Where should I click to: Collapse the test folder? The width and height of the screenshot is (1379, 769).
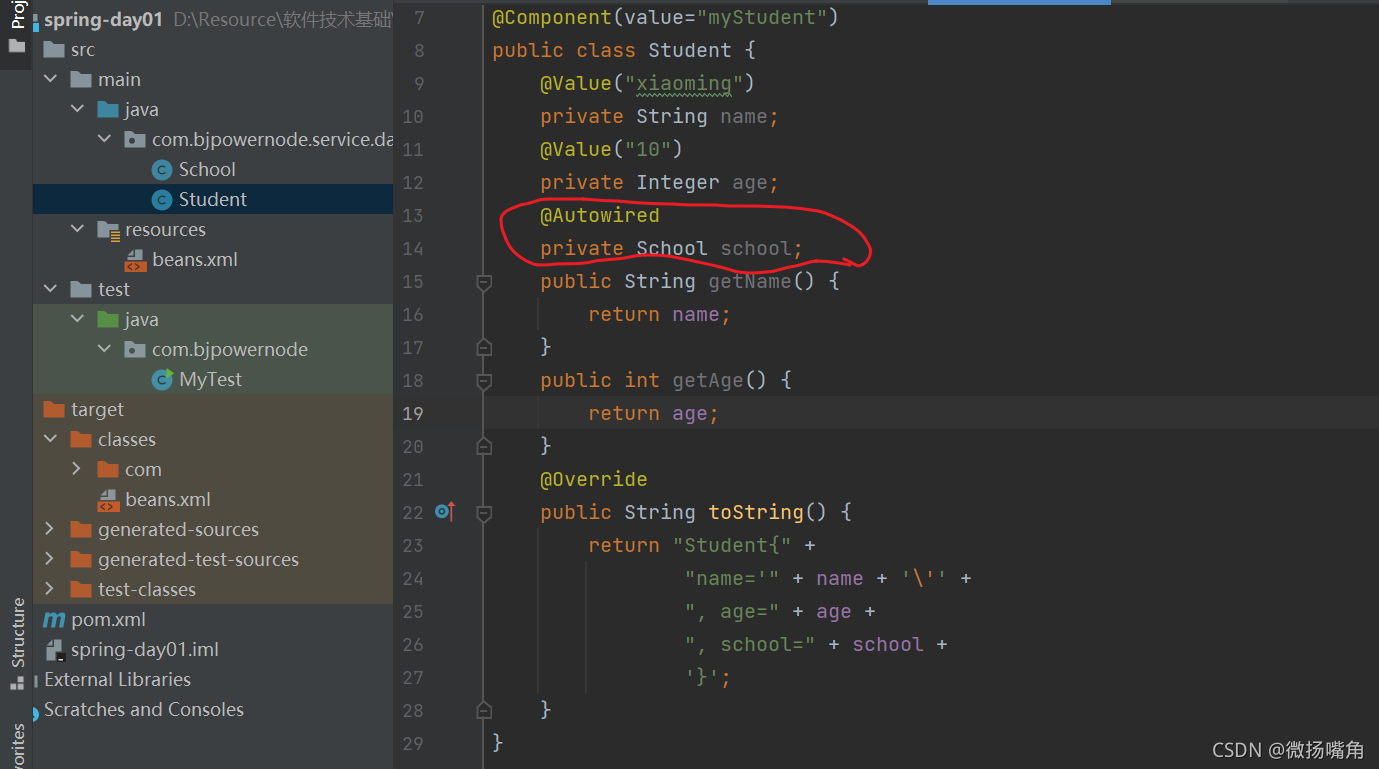point(50,290)
